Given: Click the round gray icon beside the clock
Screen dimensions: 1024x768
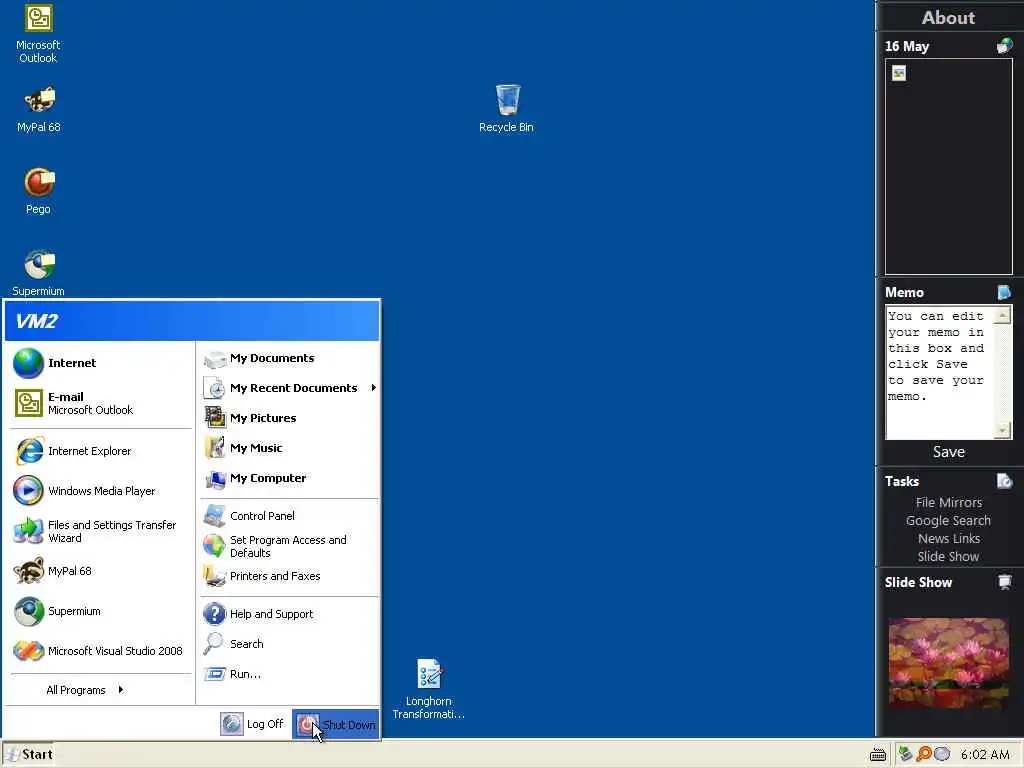Looking at the screenshot, I should (x=942, y=754).
